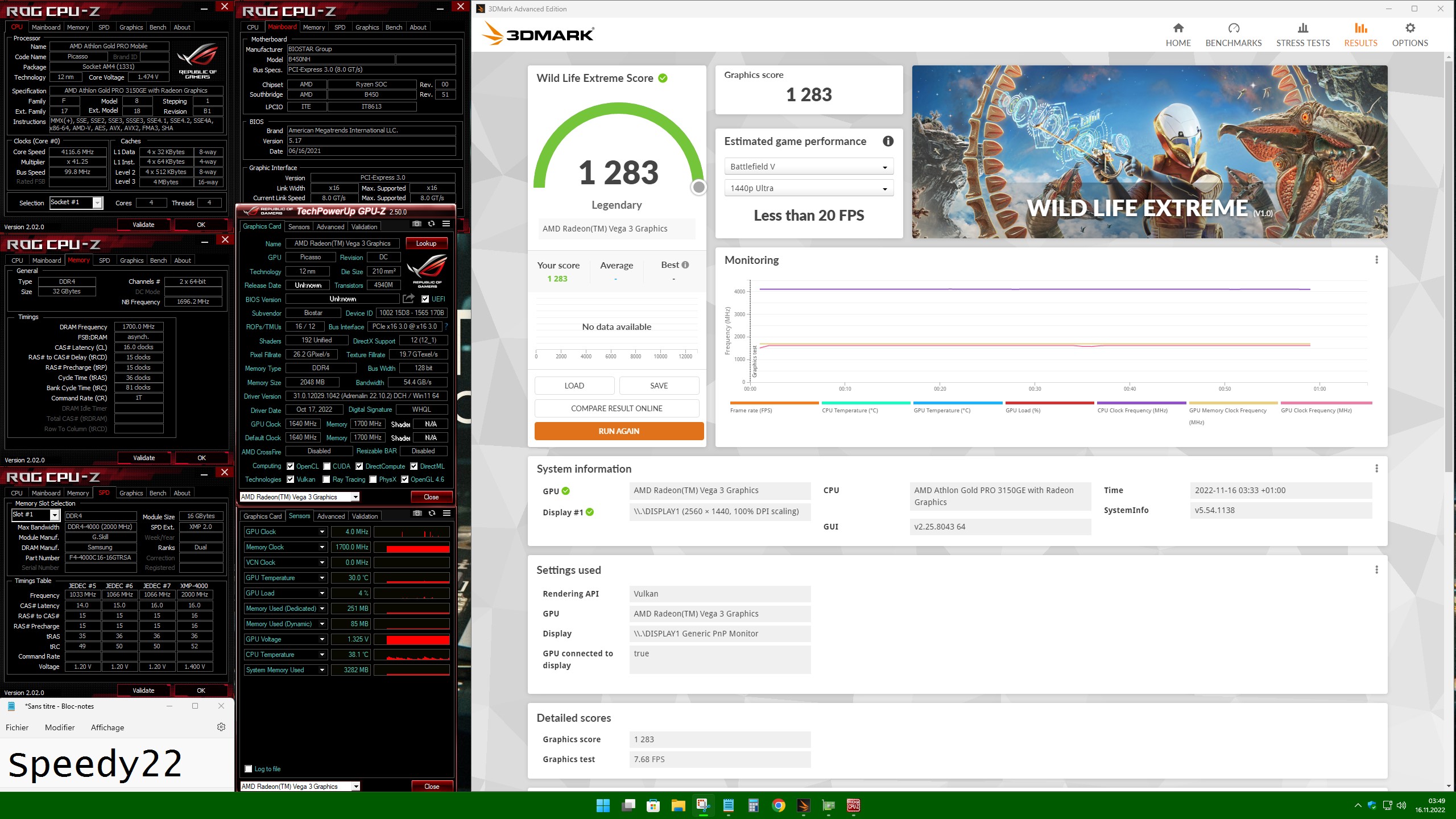Screen dimensions: 1456x819
Task: Open Notepad settings gear icon
Action: click(x=221, y=727)
